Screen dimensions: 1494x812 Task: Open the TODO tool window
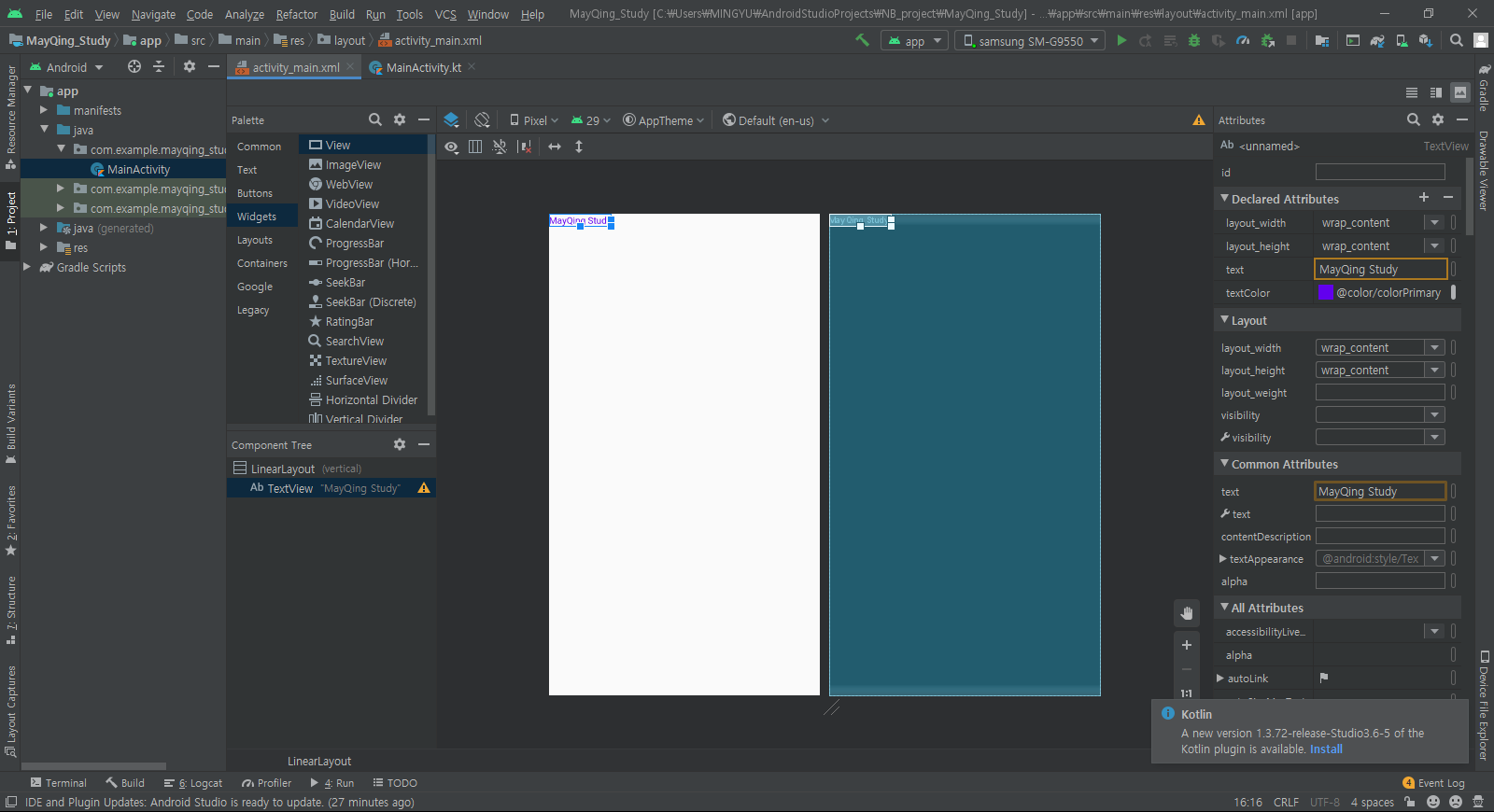395,783
